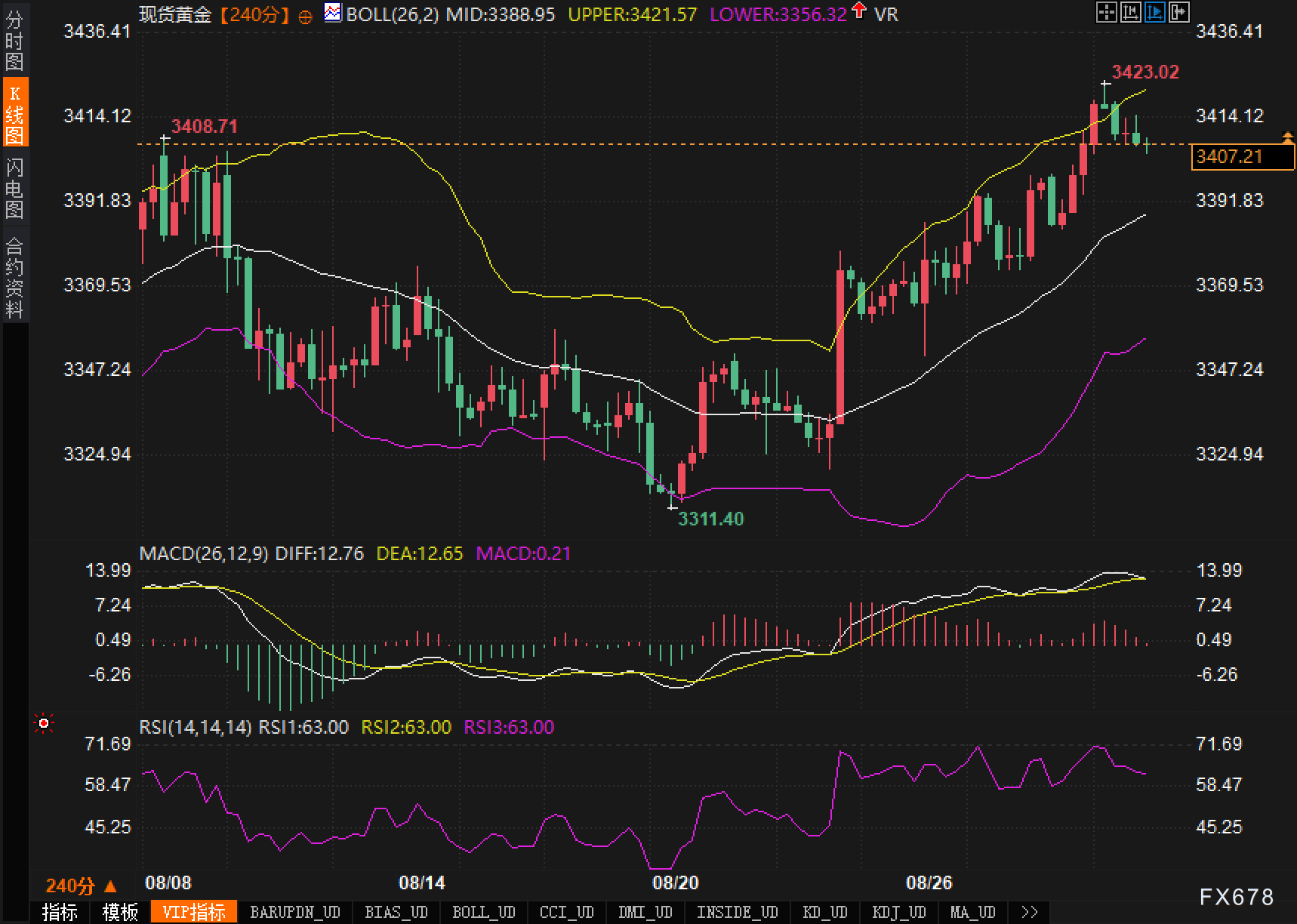Click the KDJ_UD indicator button

tap(898, 912)
